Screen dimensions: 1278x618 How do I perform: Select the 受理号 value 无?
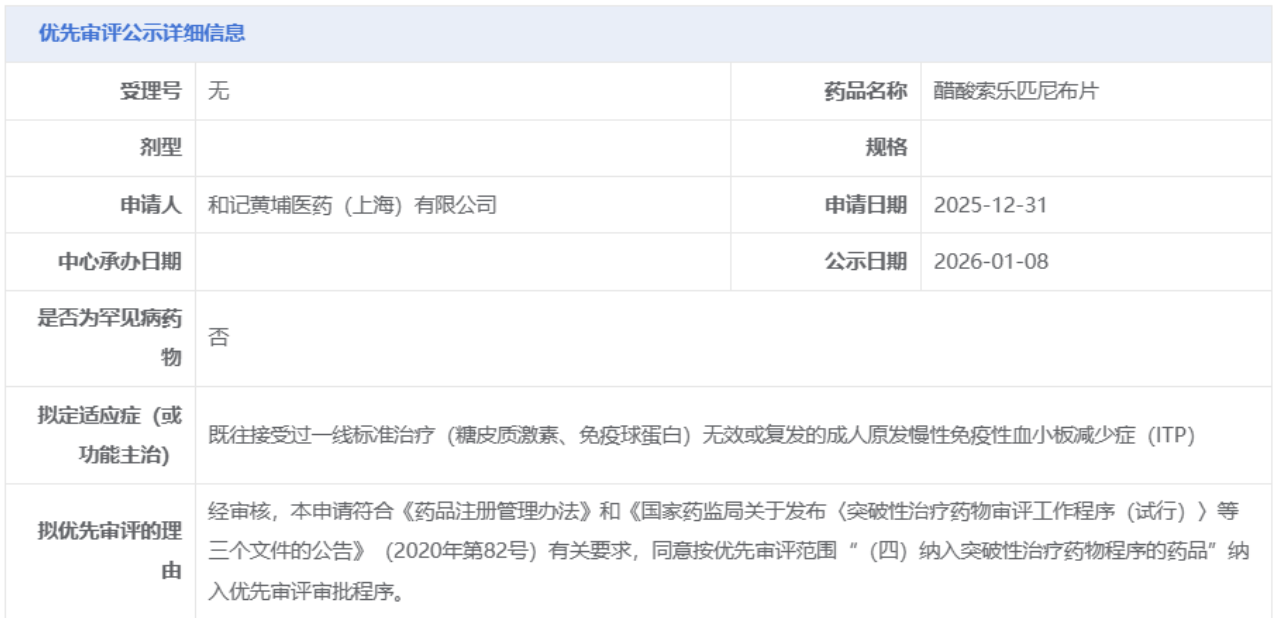[218, 91]
